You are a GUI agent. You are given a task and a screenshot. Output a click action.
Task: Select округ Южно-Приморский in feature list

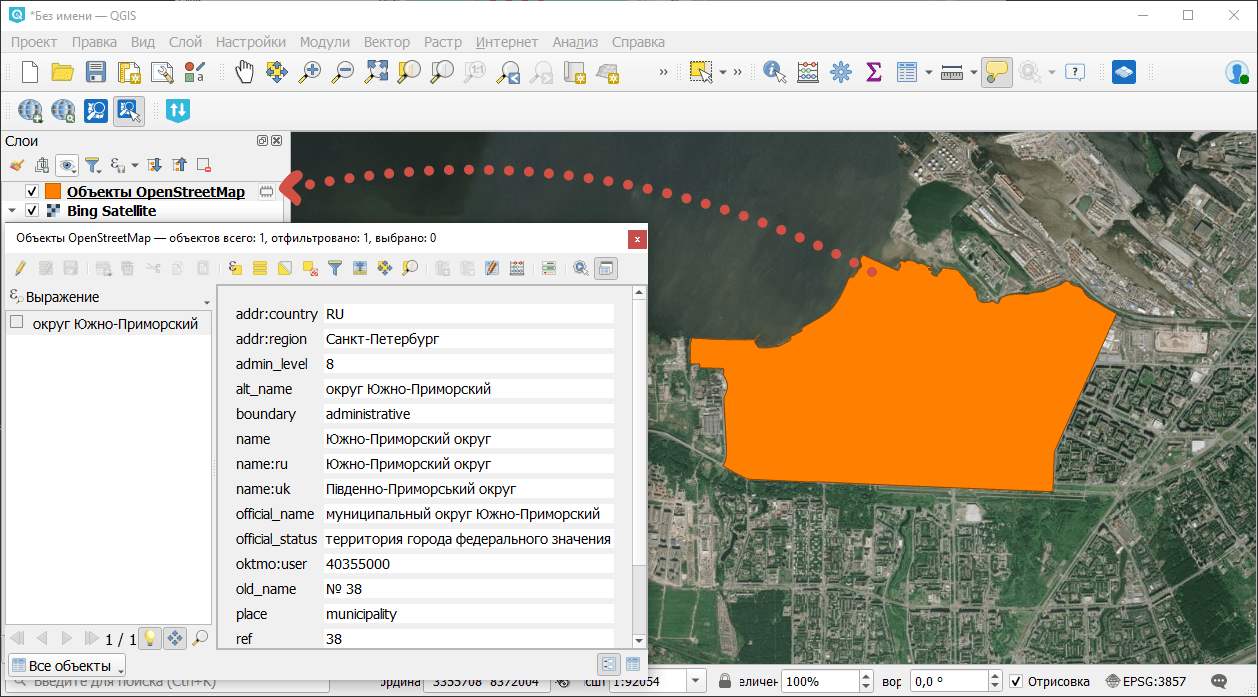115,323
